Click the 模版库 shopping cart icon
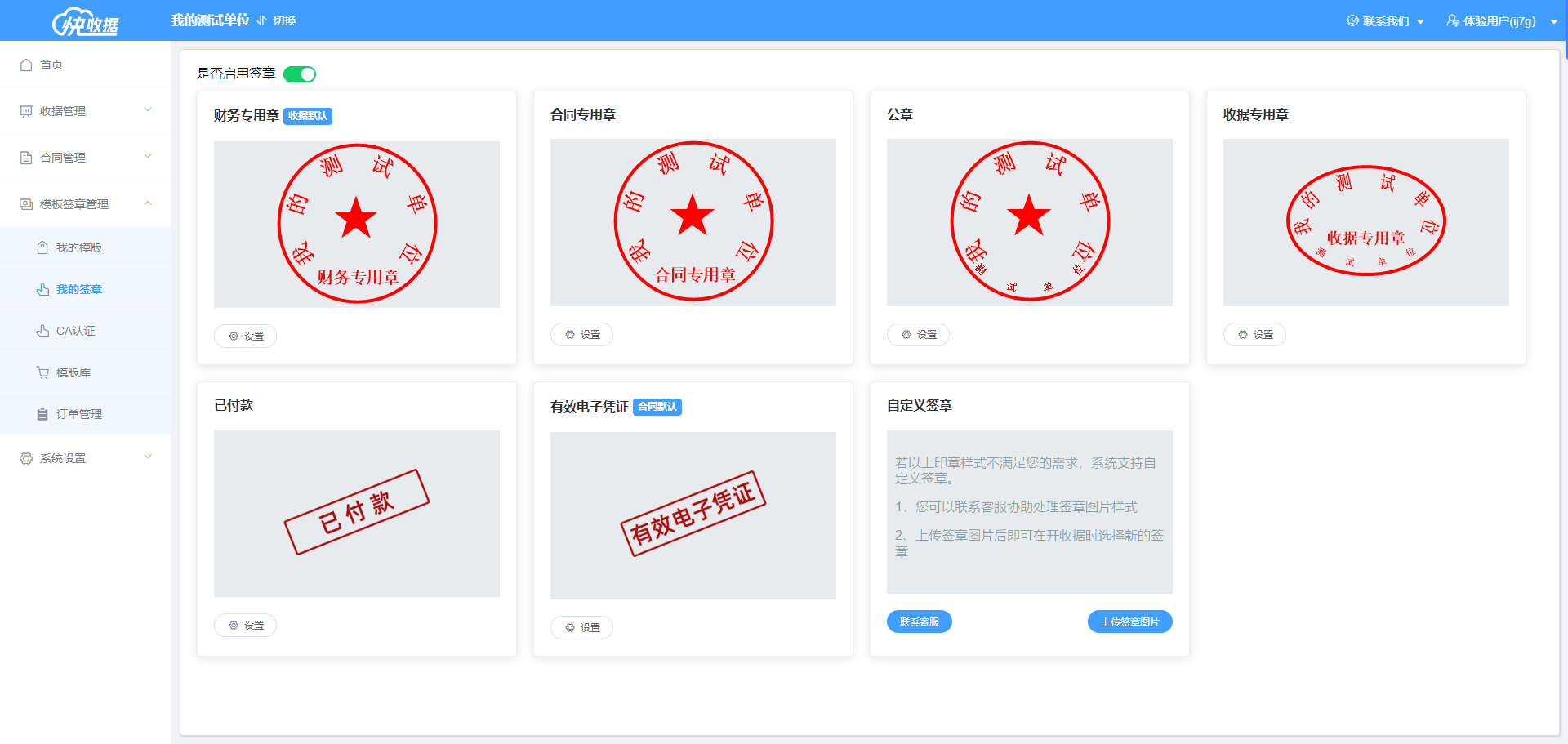The width and height of the screenshot is (1568, 744). [42, 372]
